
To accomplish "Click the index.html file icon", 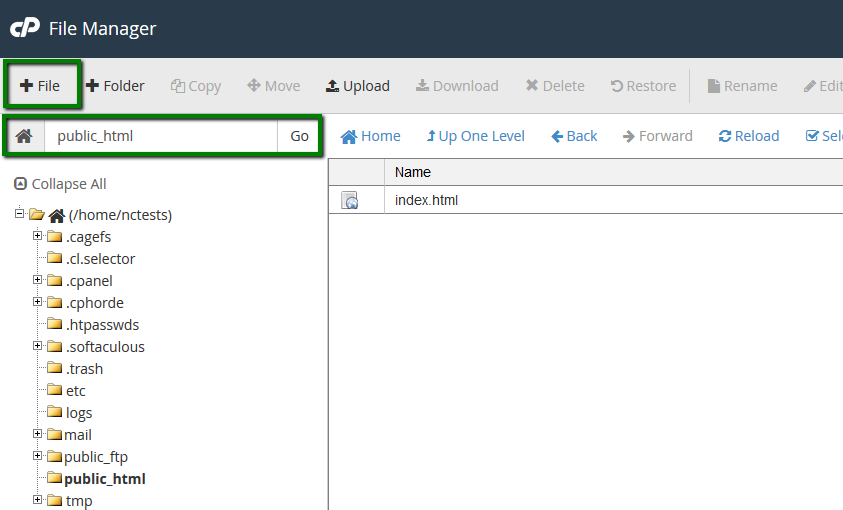I will click(350, 201).
